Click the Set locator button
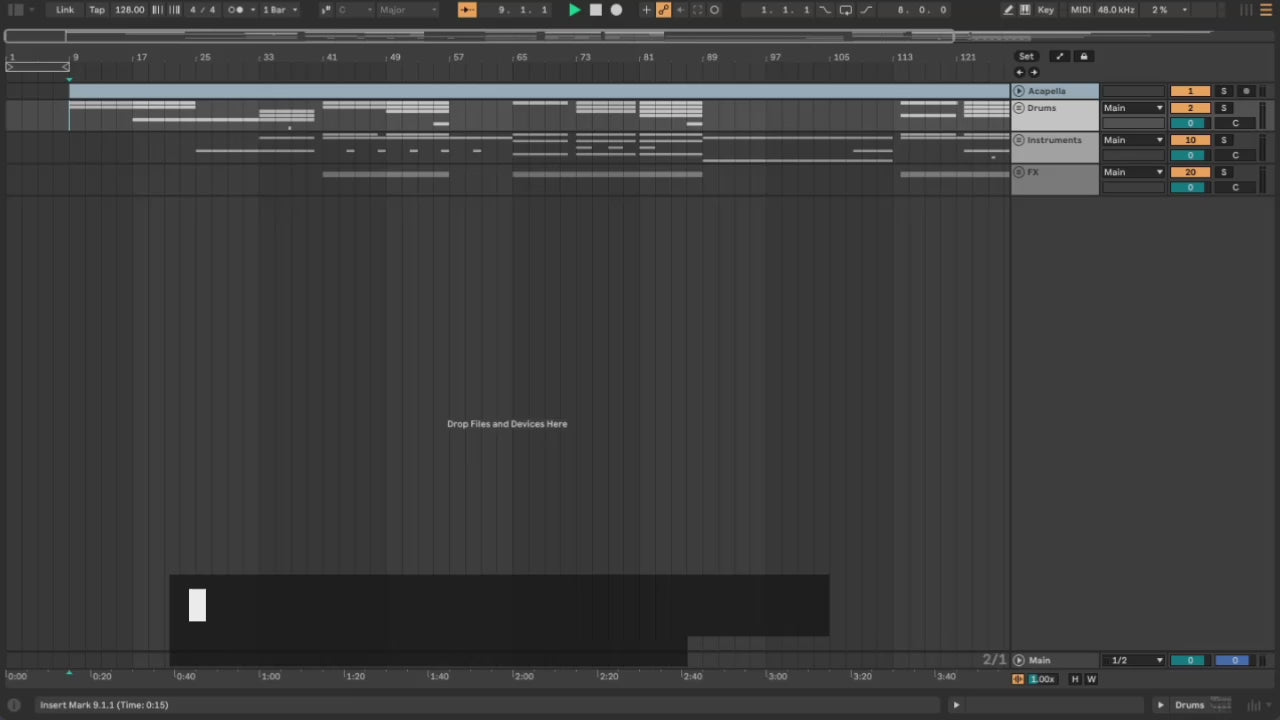This screenshot has width=1280, height=720. point(1026,57)
